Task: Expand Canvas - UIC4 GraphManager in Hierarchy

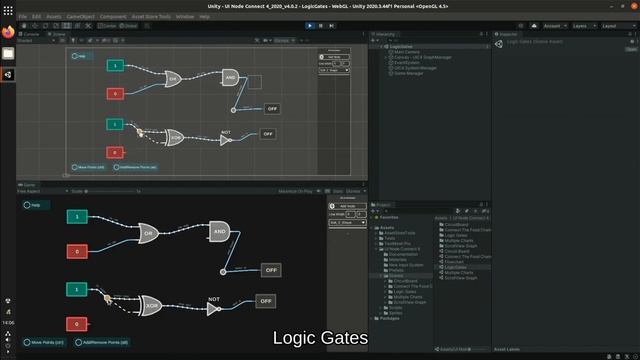Action: 386,58
